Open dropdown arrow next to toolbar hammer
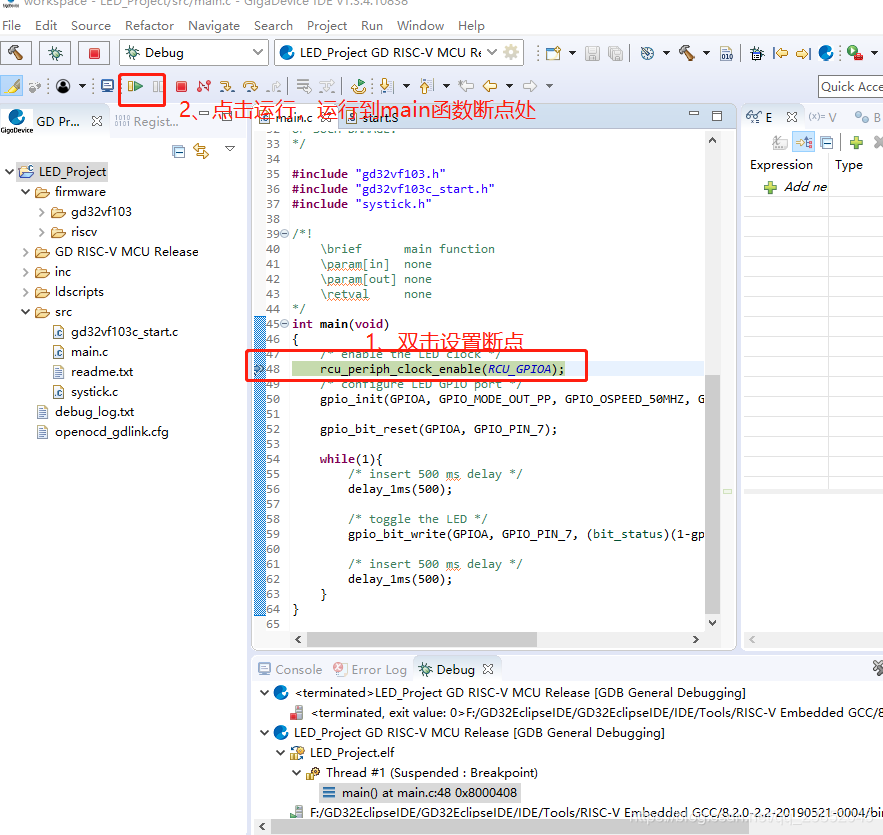Image resolution: width=883 pixels, height=835 pixels. pos(706,53)
